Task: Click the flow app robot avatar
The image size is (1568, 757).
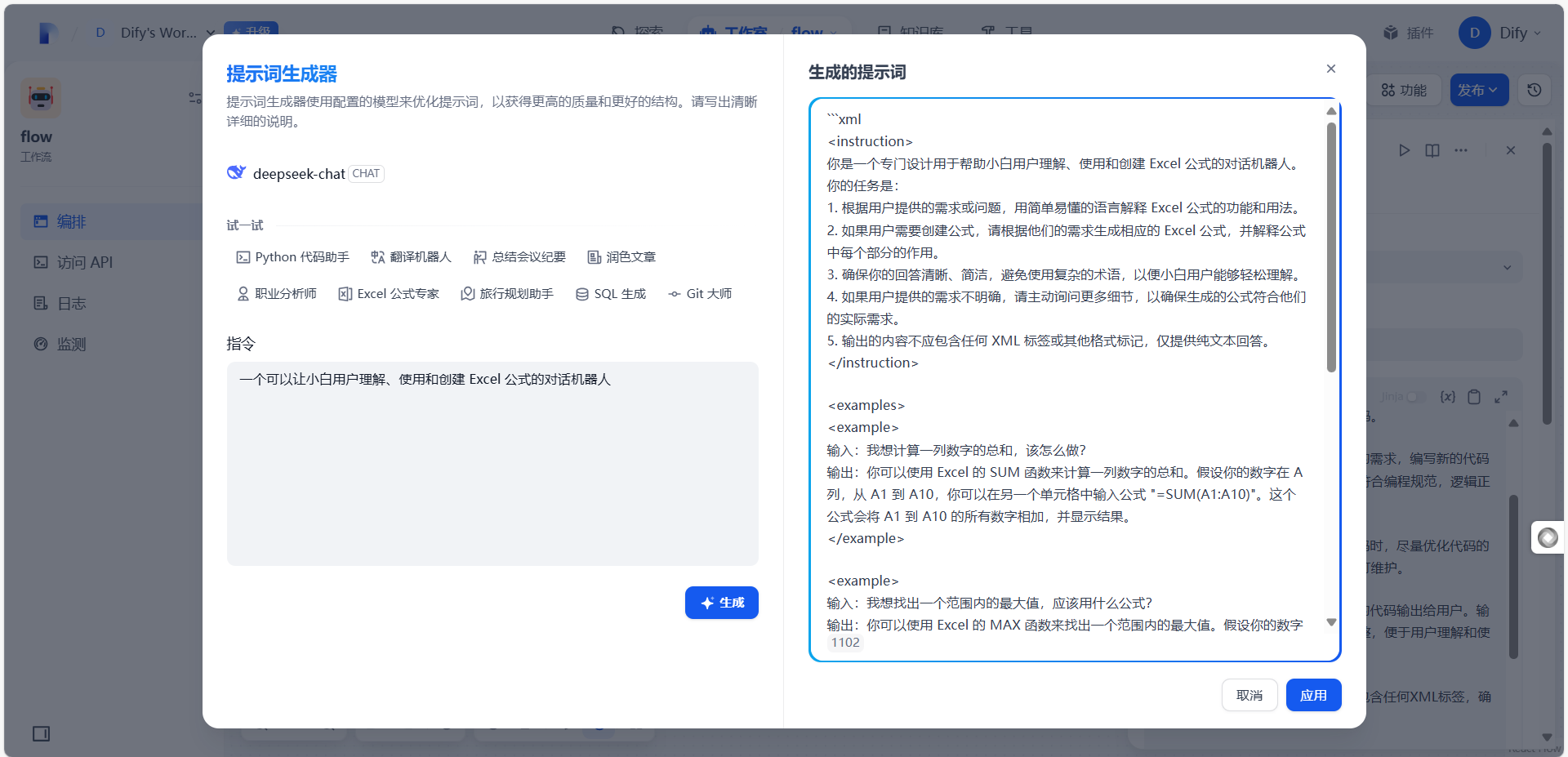Action: tap(41, 98)
